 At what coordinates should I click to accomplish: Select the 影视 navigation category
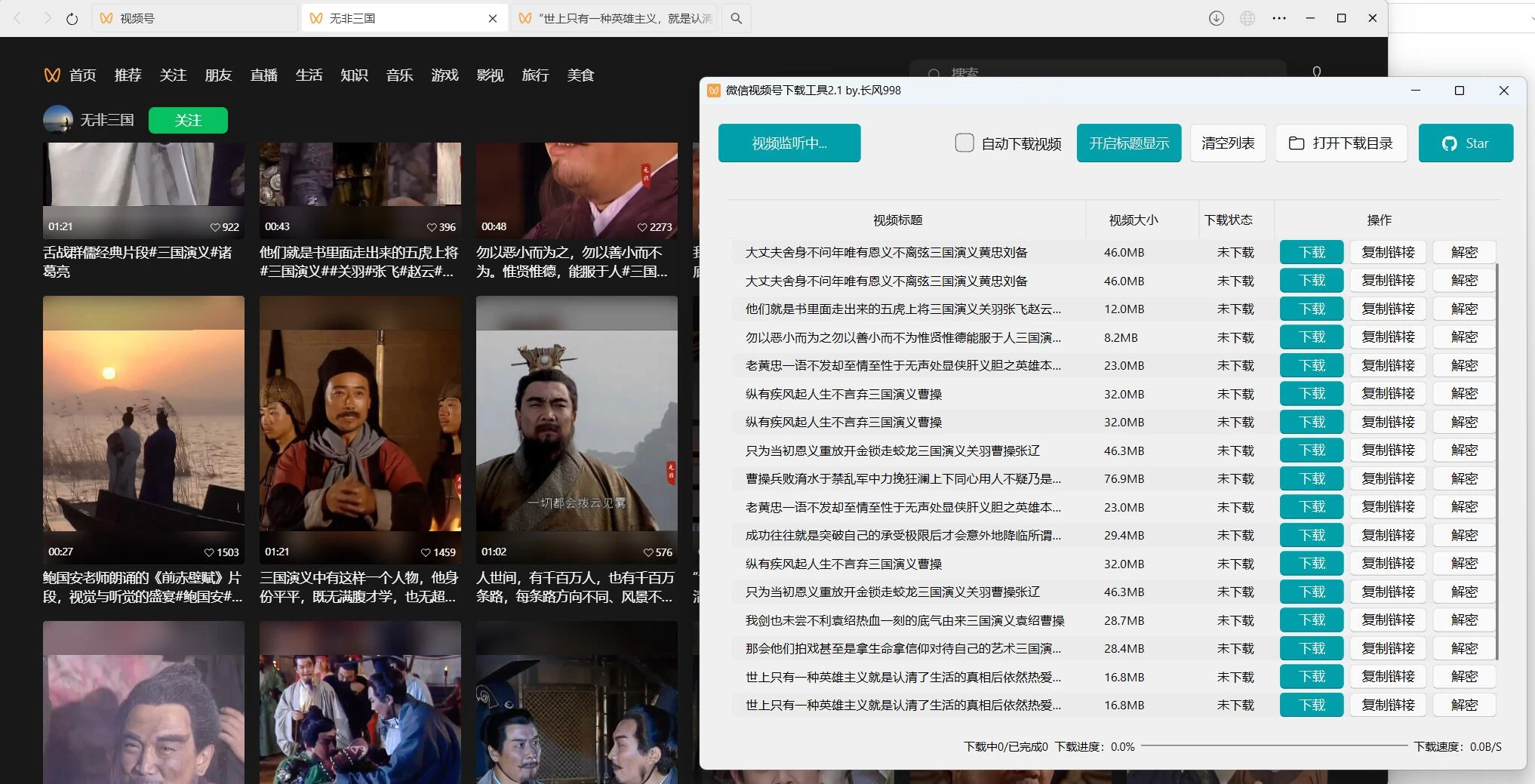[490, 75]
